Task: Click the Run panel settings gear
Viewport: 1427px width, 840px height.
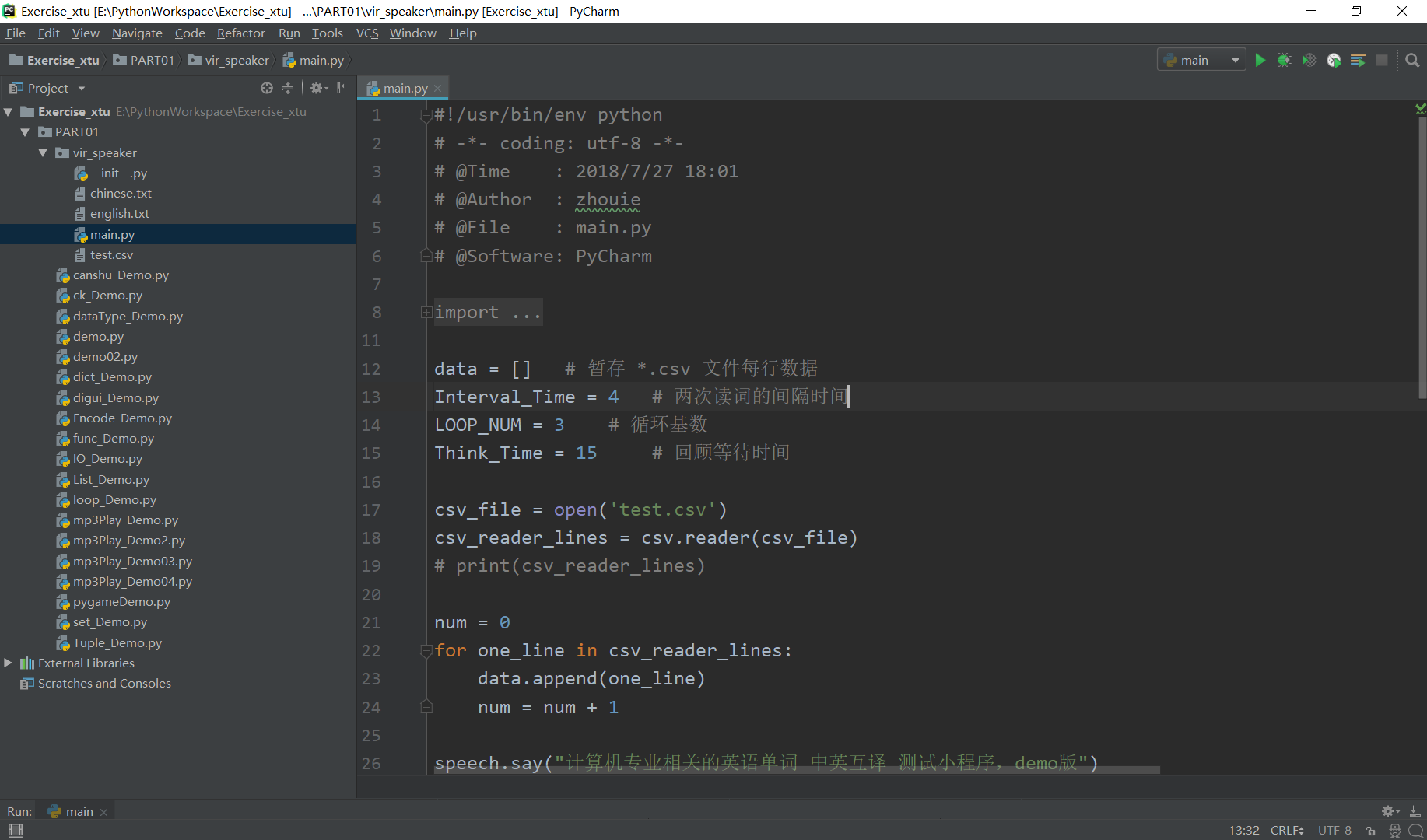Action: pyautogui.click(x=1387, y=811)
